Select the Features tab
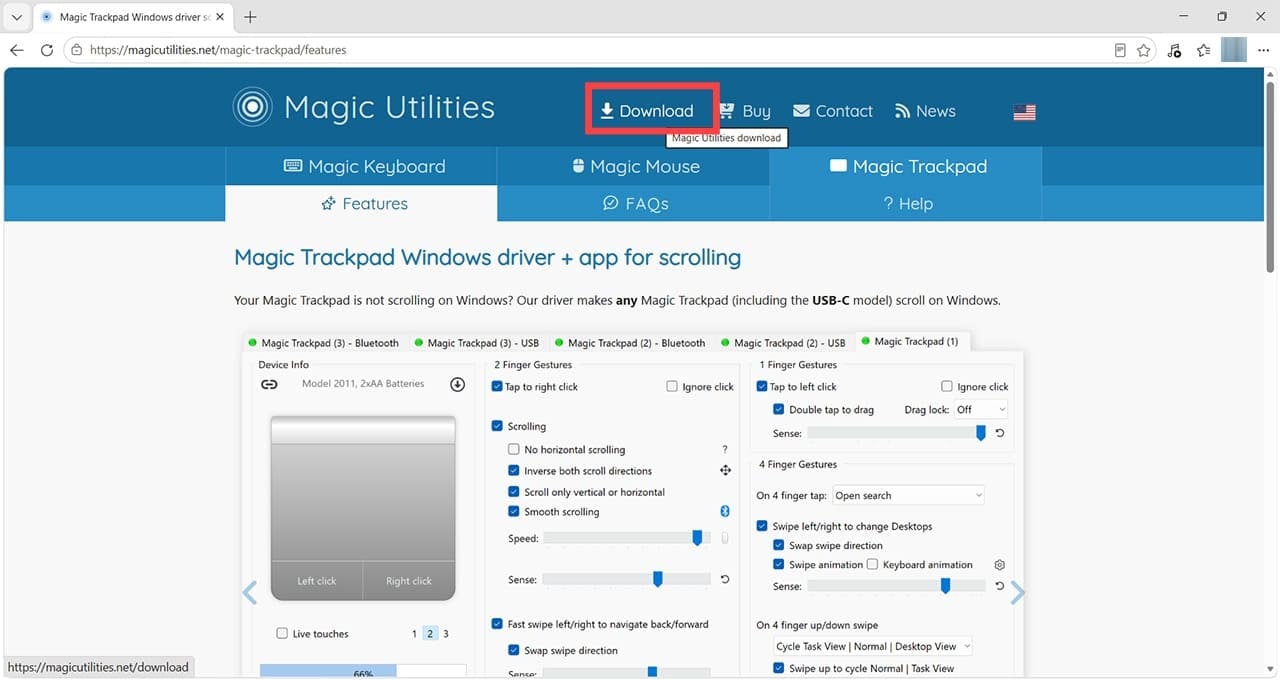This screenshot has height=680, width=1280. [362, 203]
